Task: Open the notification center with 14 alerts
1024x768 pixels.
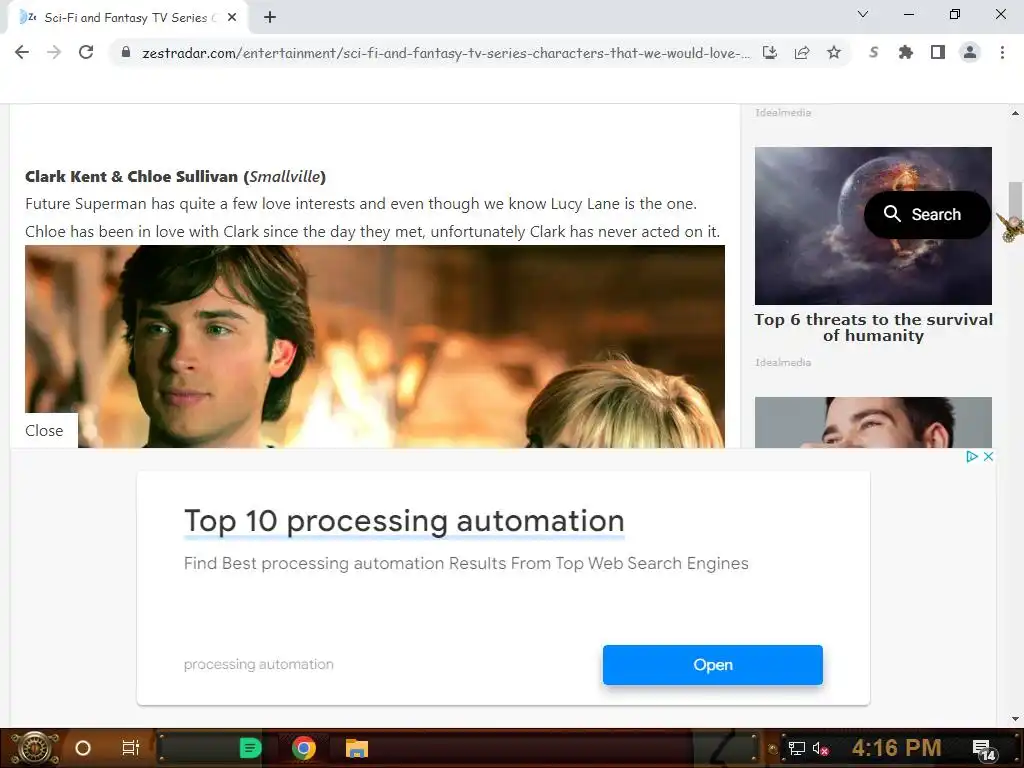Action: 984,750
